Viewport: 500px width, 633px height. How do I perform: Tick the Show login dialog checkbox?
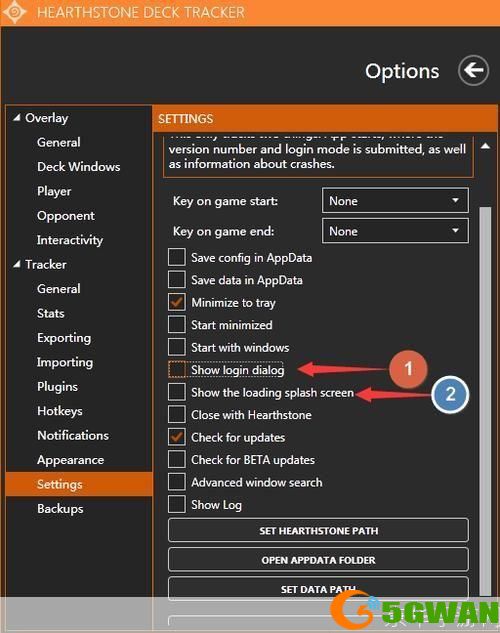(x=177, y=369)
